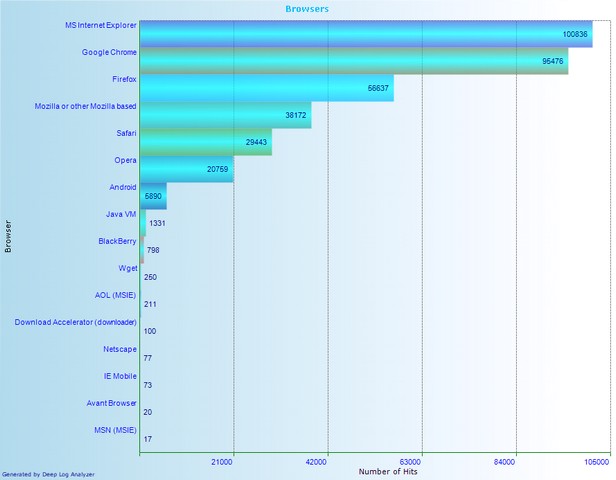
Task: Select the MS Internet Explorer bar
Action: tap(365, 33)
